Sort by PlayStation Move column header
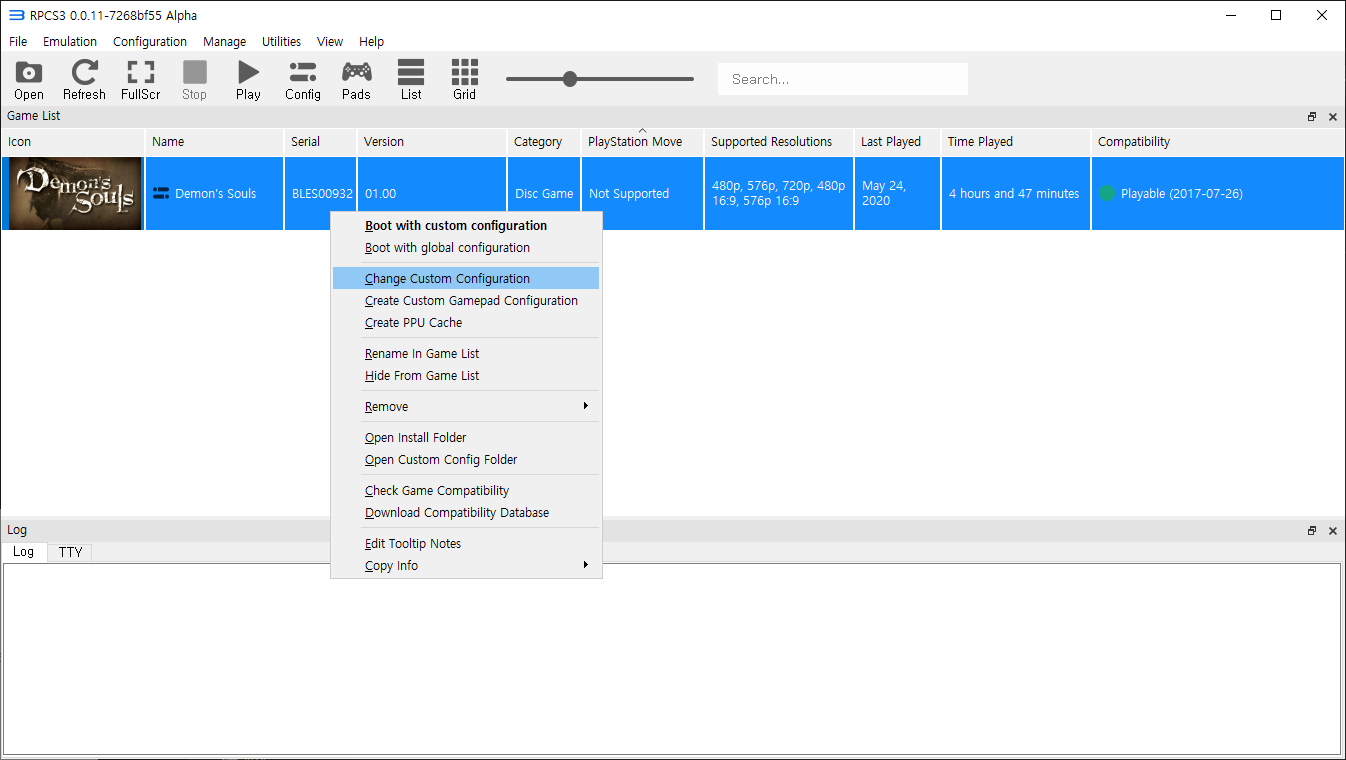 click(642, 142)
